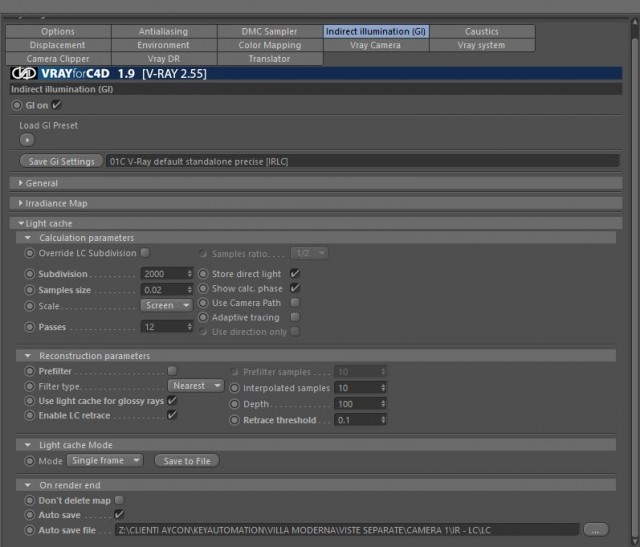Image resolution: width=640 pixels, height=547 pixels.
Task: Click the Load GI Preset arrow button
Action: 27,140
